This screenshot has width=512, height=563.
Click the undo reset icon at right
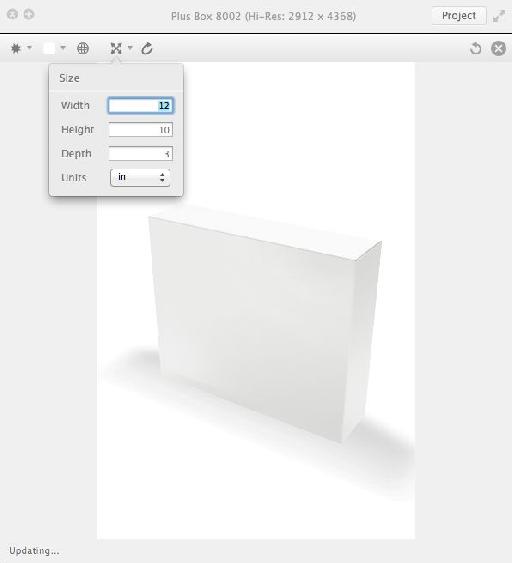(x=475, y=48)
